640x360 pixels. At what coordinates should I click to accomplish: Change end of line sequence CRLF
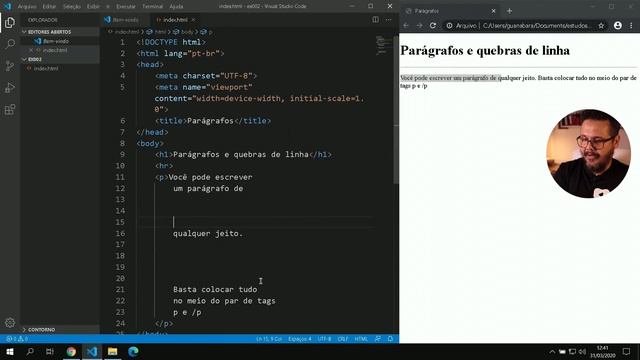click(343, 339)
